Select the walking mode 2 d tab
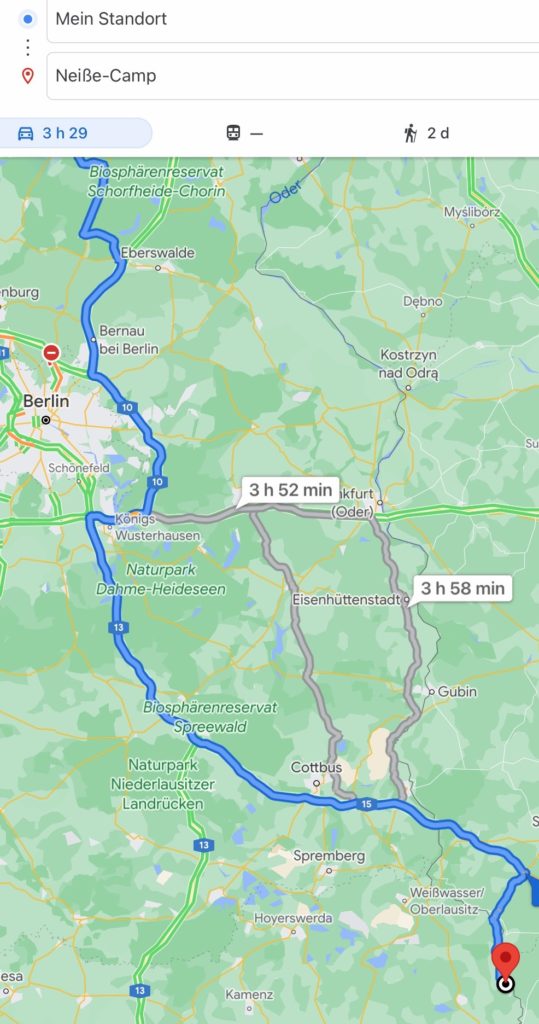Viewport: 539px width, 1024px height. click(x=427, y=133)
